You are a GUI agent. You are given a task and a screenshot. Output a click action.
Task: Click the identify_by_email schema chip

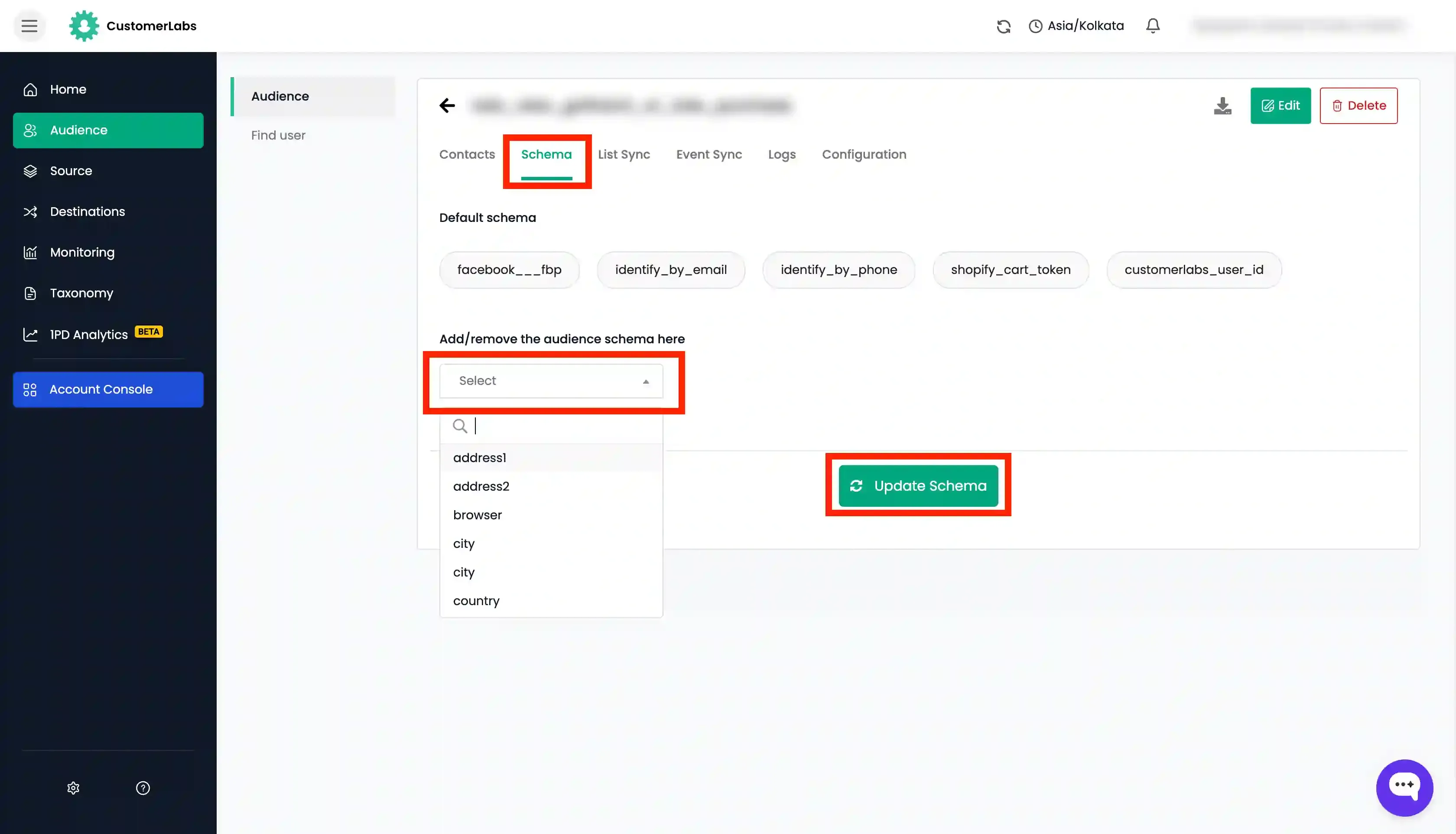pos(670,270)
